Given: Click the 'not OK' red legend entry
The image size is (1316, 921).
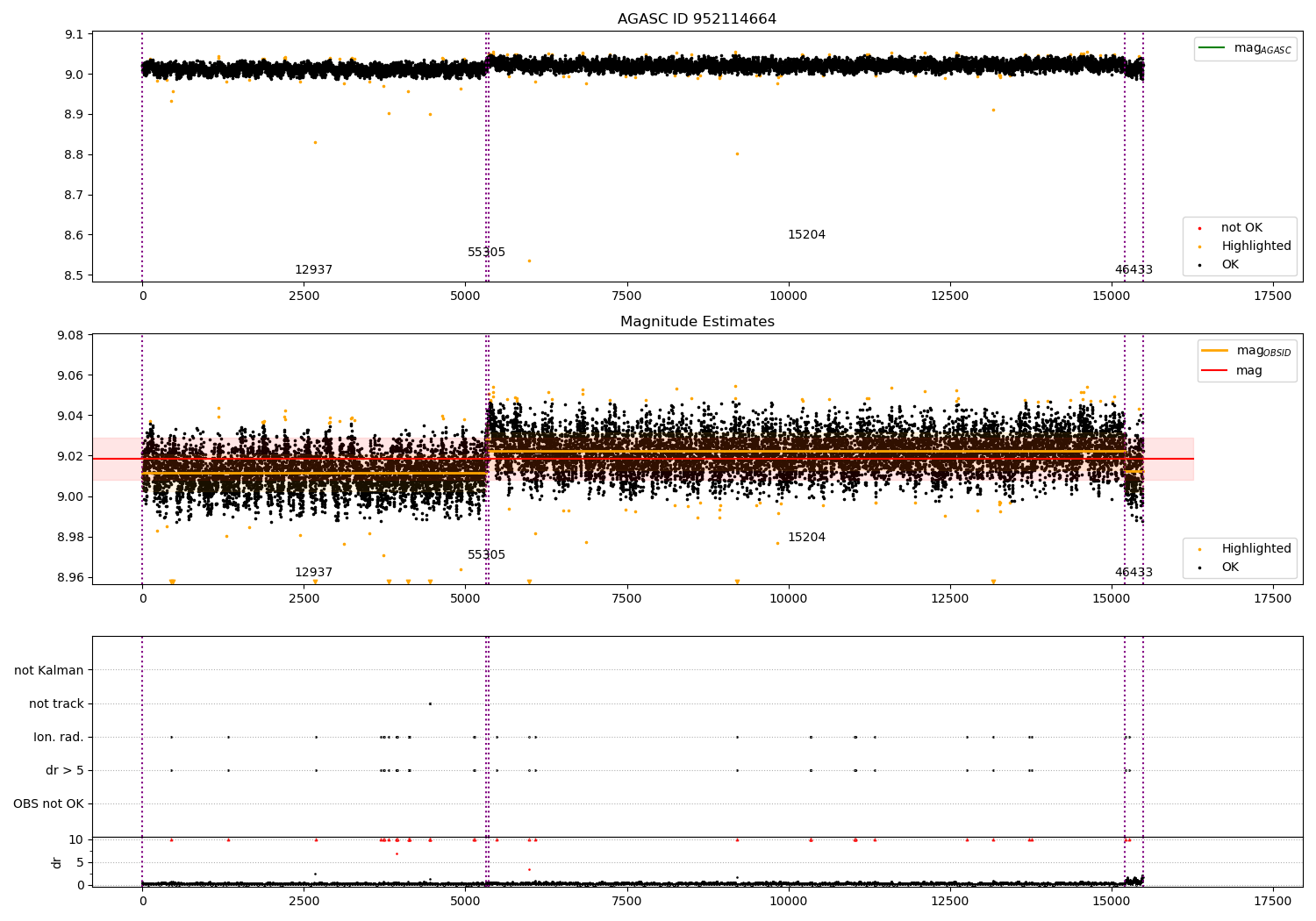Looking at the screenshot, I should [1231, 228].
